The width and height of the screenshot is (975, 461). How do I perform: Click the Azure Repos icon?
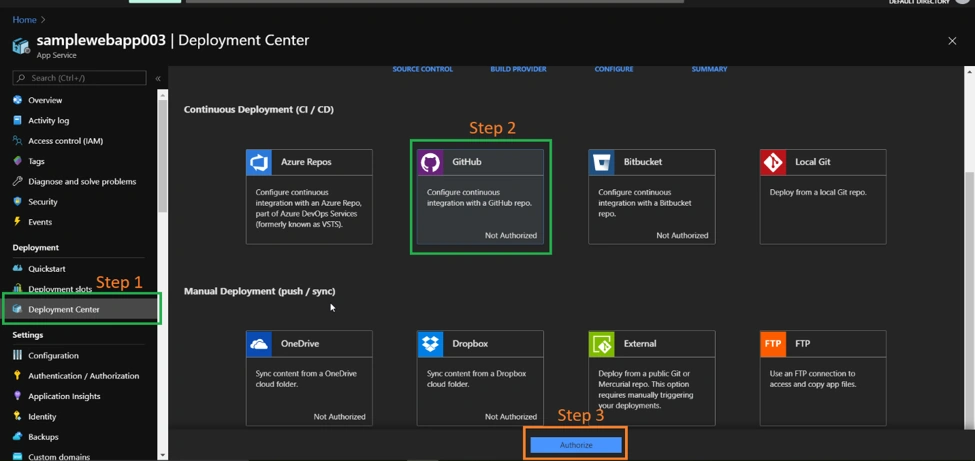(x=259, y=162)
